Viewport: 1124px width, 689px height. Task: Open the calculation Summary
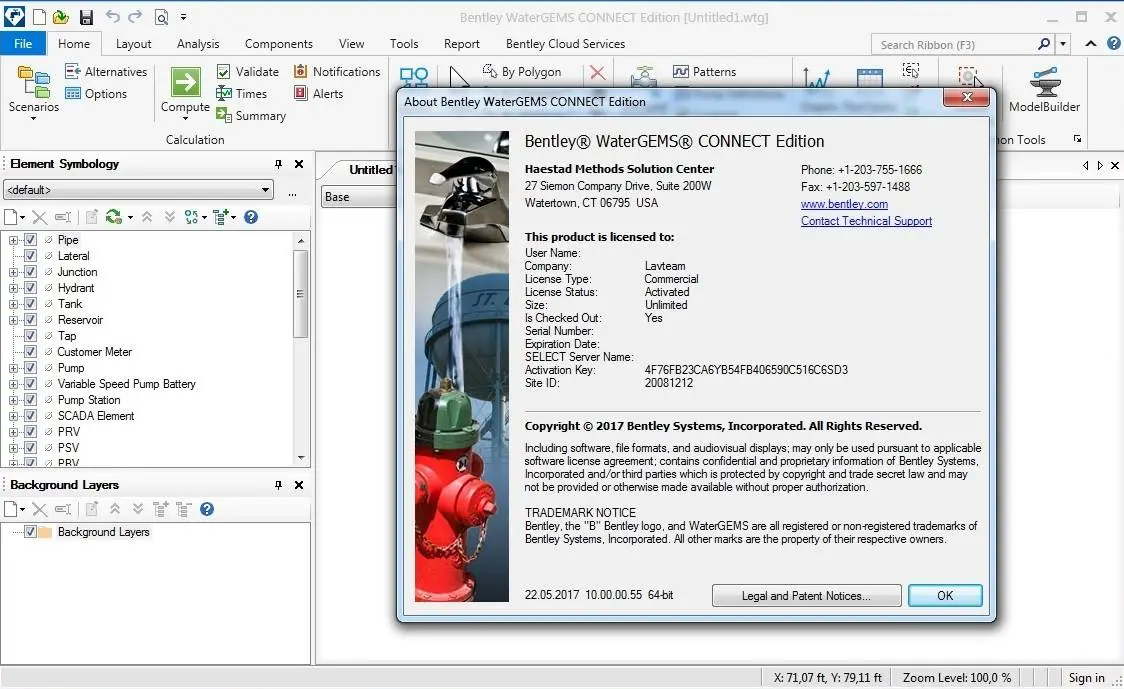click(251, 115)
